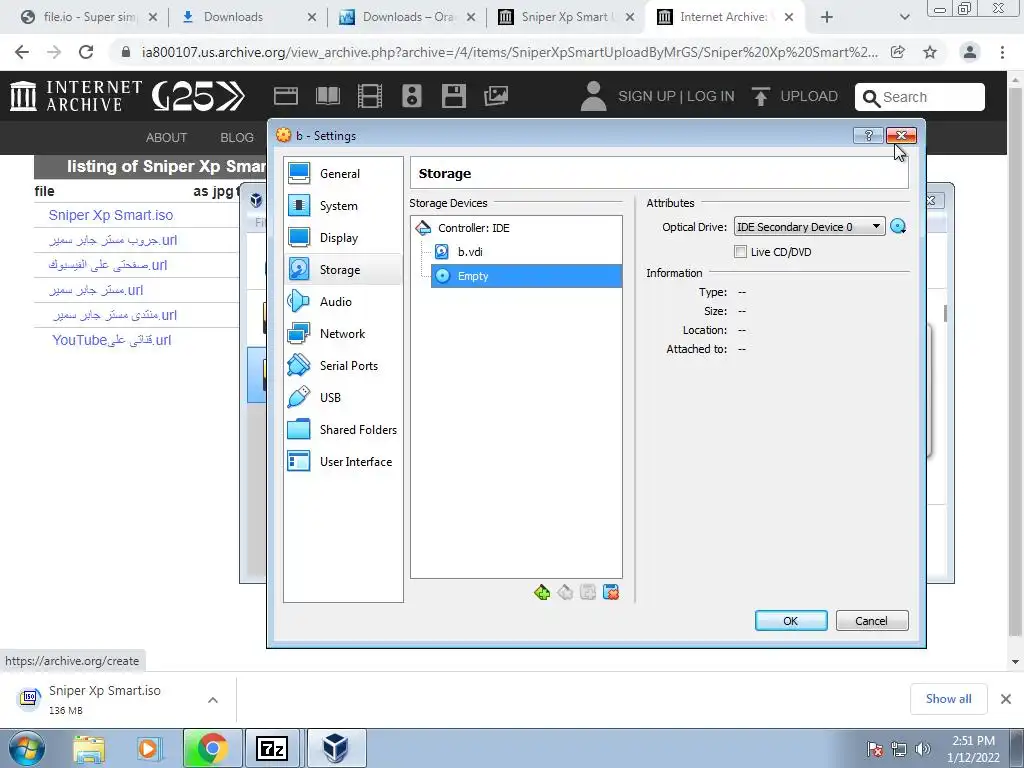The width and height of the screenshot is (1024, 768).
Task: Click SIGN UP | LOG IN link
Action: pyautogui.click(x=676, y=97)
